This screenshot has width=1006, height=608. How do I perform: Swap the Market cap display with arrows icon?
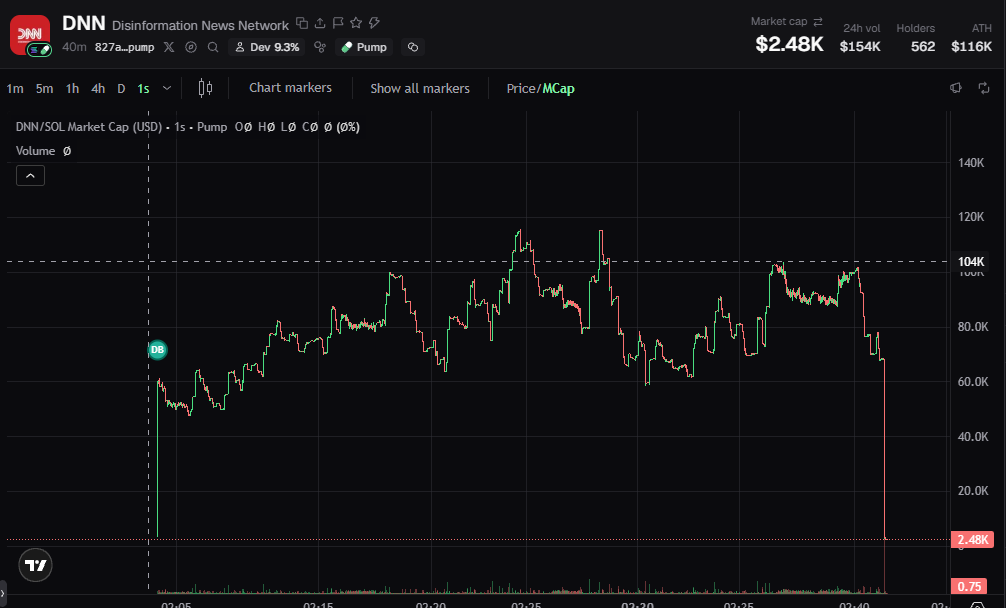pyautogui.click(x=818, y=22)
